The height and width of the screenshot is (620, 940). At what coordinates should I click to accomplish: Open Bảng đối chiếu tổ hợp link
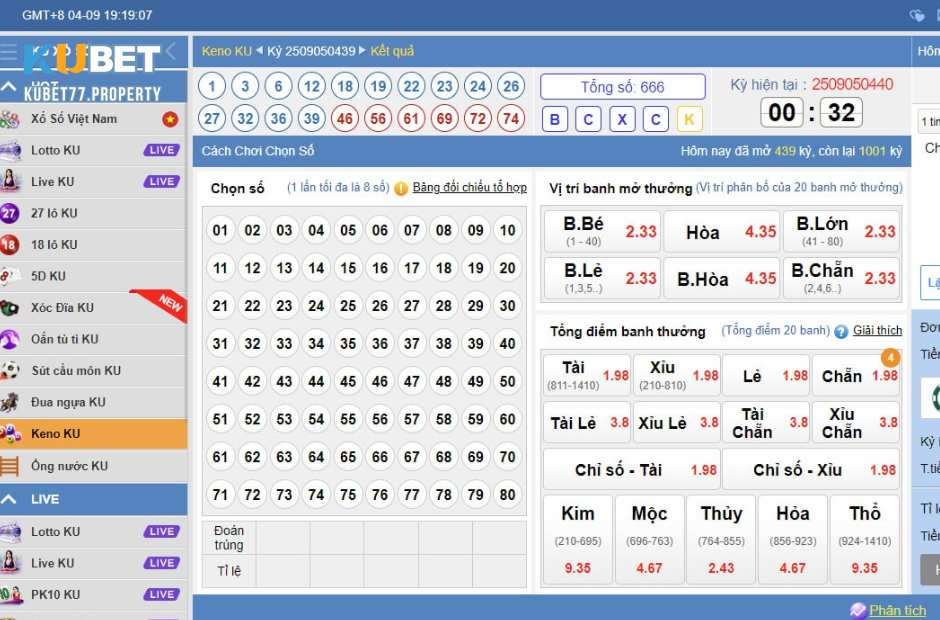tap(469, 188)
